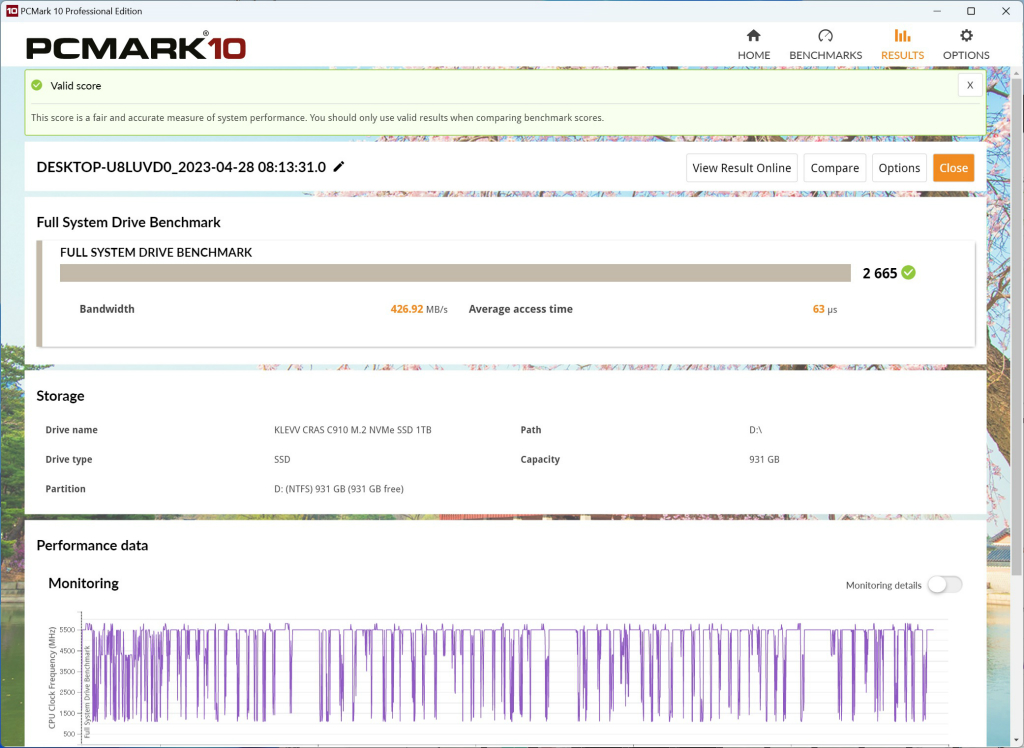Screen dimensions: 1024x748
Task: Click the Monitoring details label
Action: (x=884, y=585)
